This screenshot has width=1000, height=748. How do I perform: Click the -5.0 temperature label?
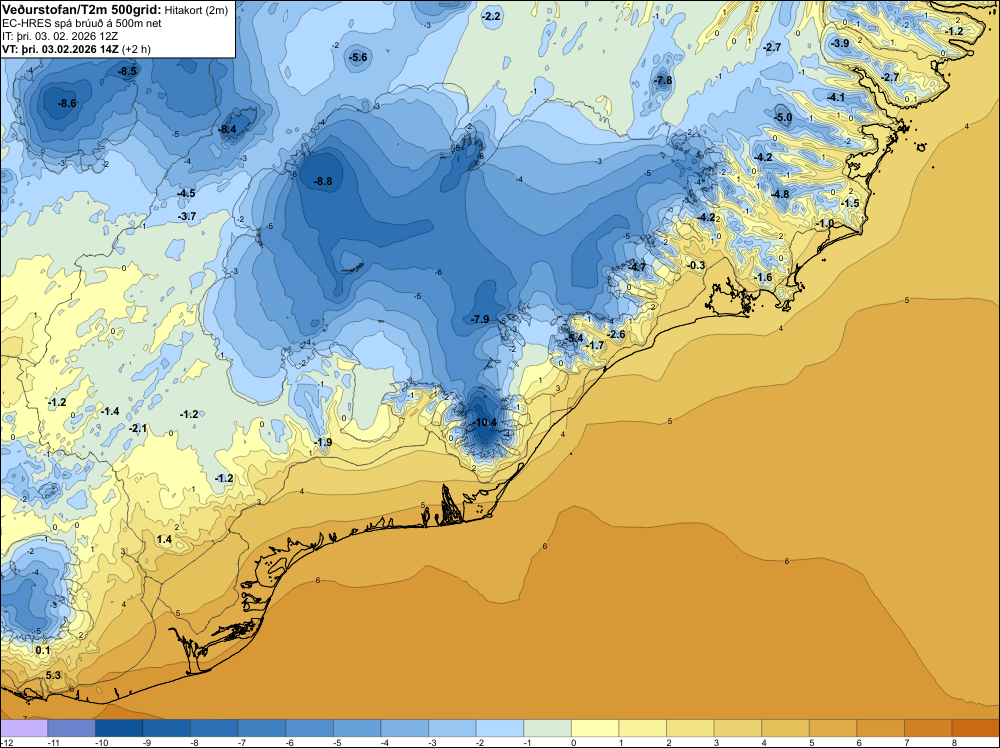[x=783, y=117]
